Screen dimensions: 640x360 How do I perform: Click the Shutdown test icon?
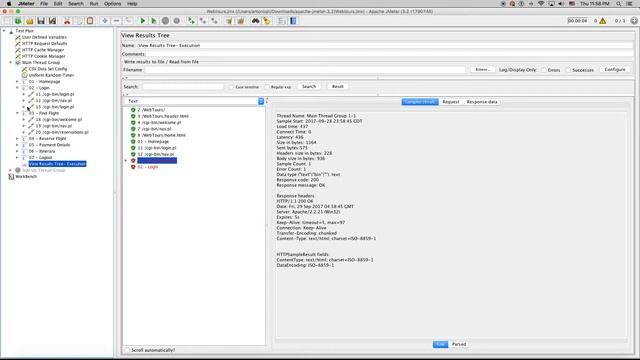pos(177,21)
